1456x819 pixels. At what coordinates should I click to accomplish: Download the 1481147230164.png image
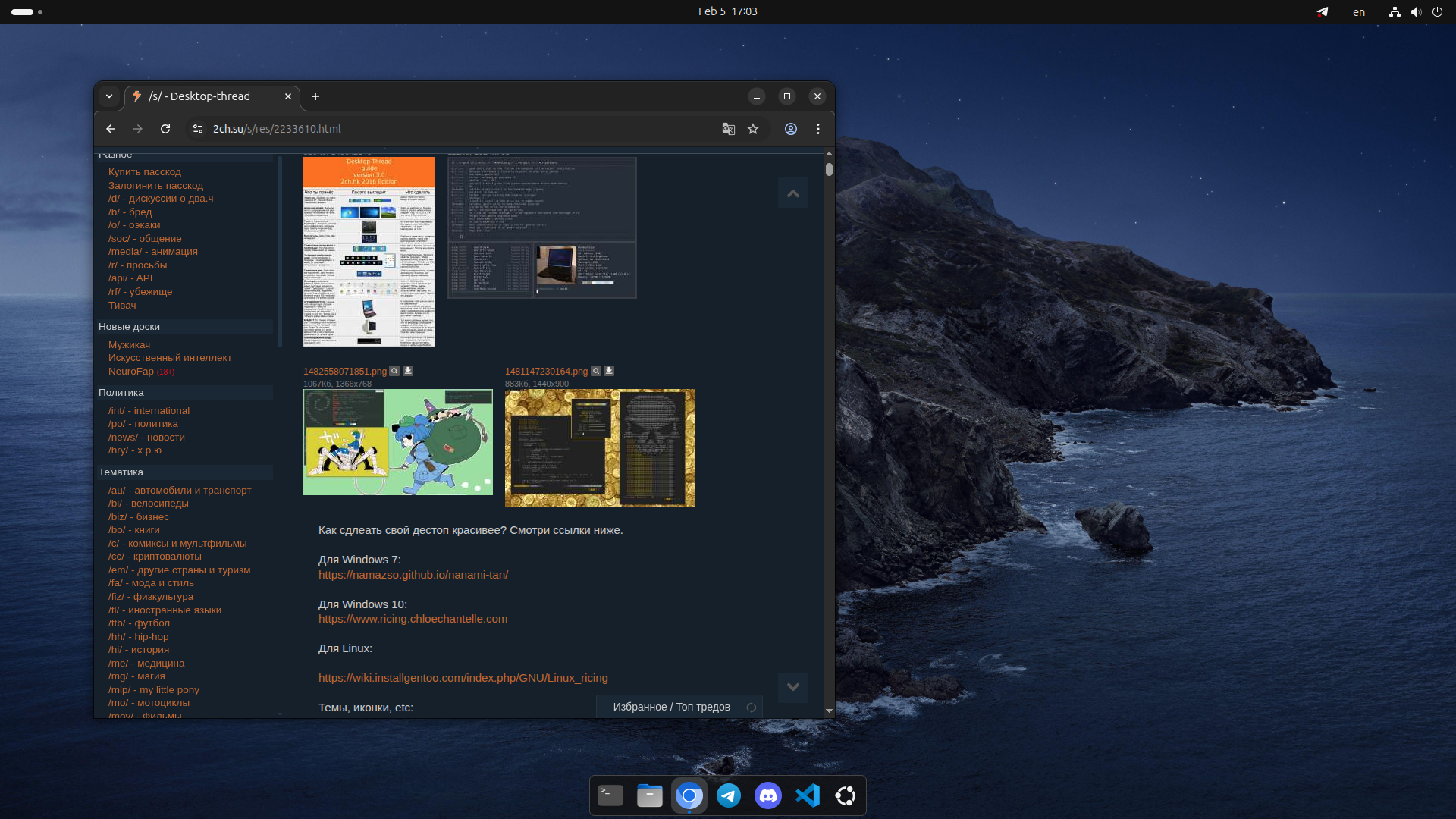[x=609, y=371]
